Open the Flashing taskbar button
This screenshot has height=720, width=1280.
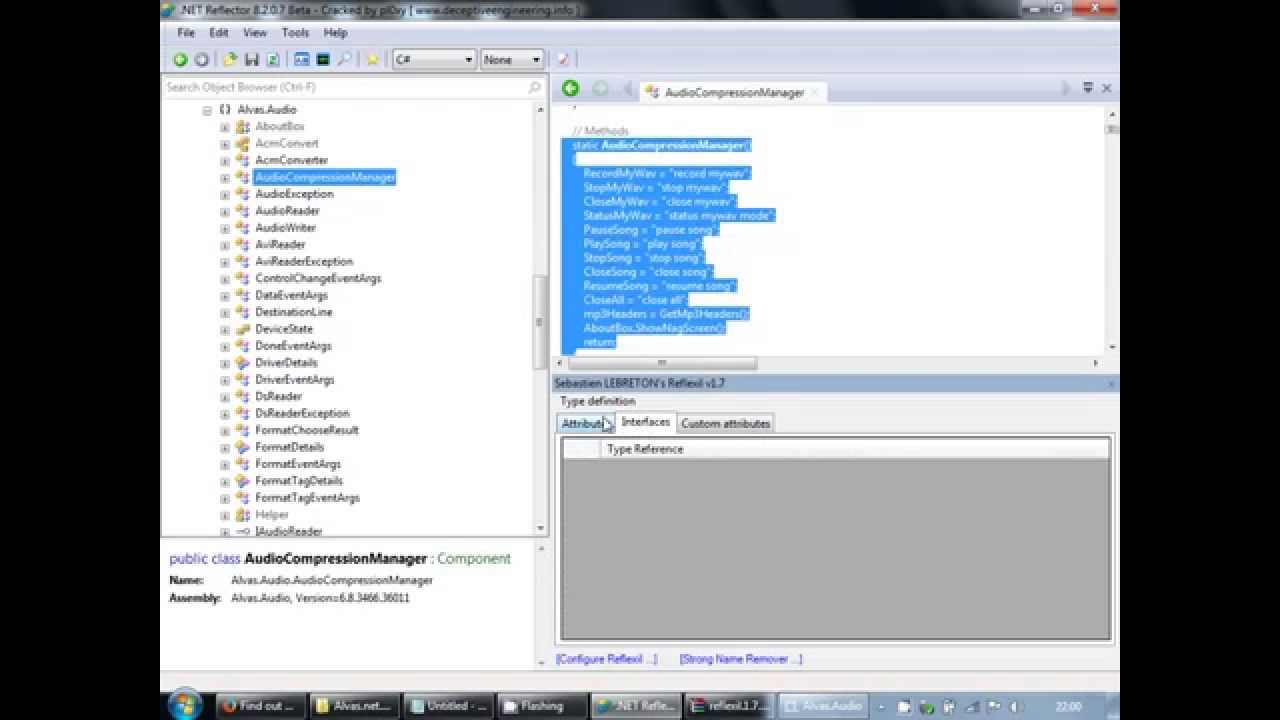coord(541,706)
